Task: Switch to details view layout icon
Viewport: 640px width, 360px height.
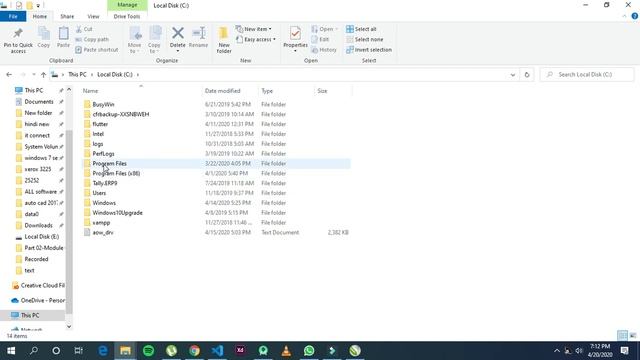Action: tap(622, 336)
